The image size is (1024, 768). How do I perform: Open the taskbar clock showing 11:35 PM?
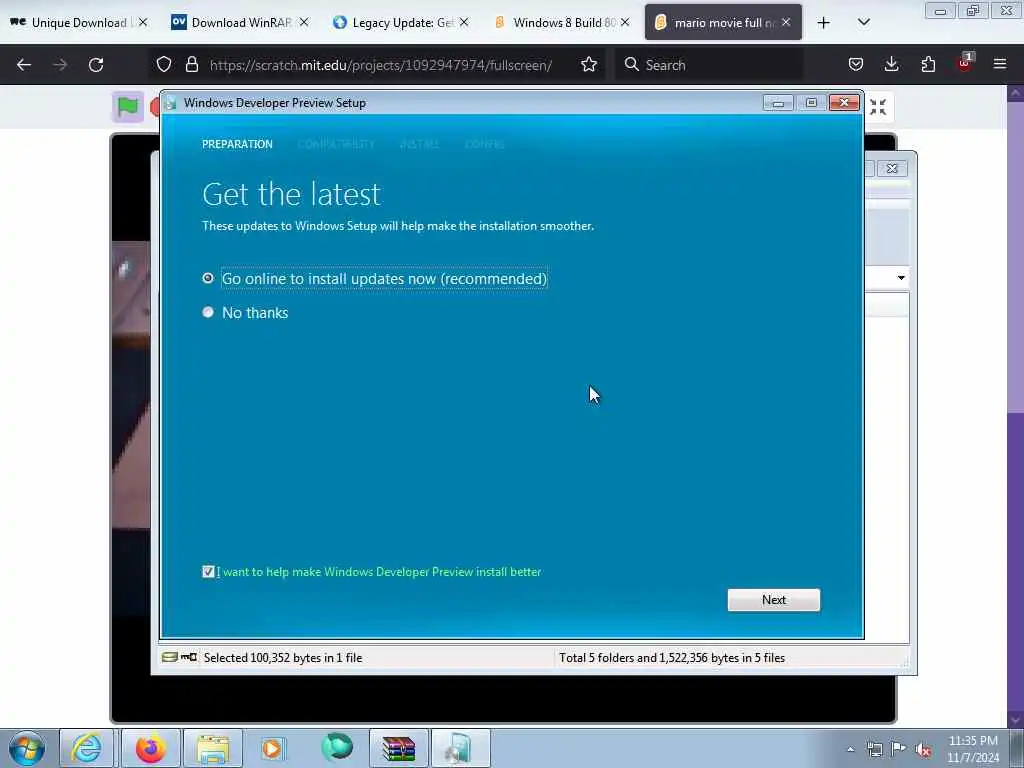point(972,748)
